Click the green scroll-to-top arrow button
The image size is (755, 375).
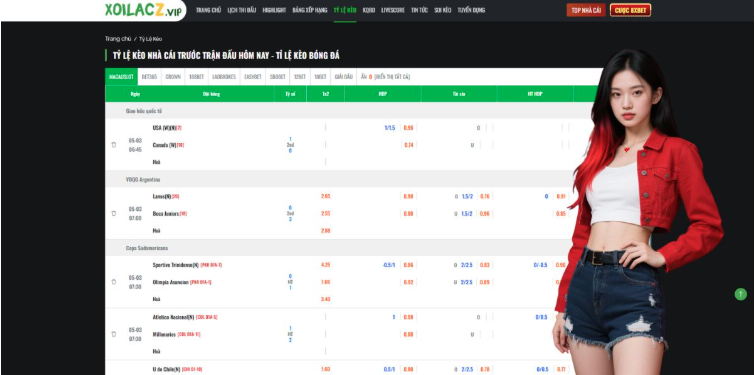pyautogui.click(x=741, y=294)
